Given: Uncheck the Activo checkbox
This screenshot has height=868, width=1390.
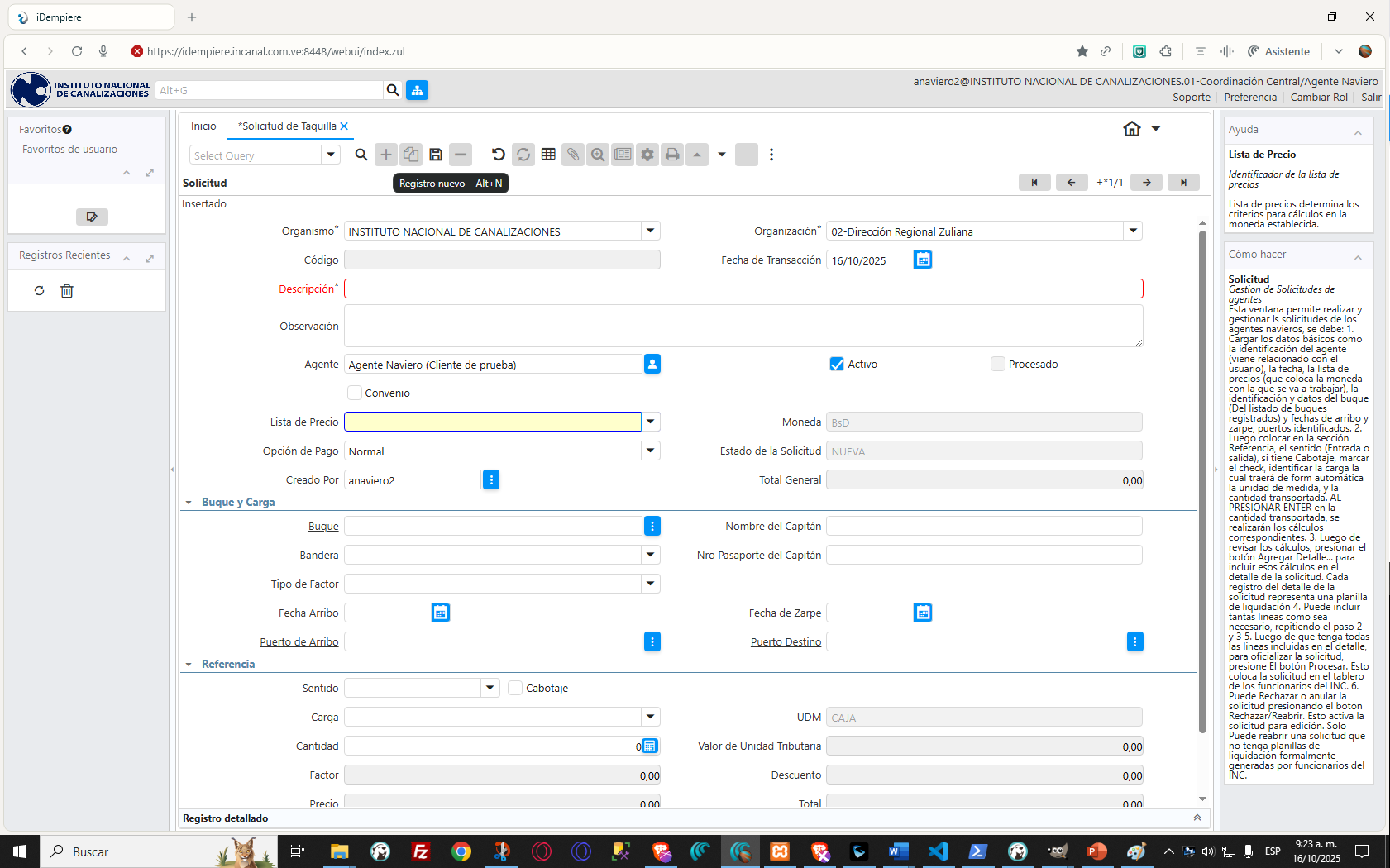Looking at the screenshot, I should pyautogui.click(x=837, y=365).
